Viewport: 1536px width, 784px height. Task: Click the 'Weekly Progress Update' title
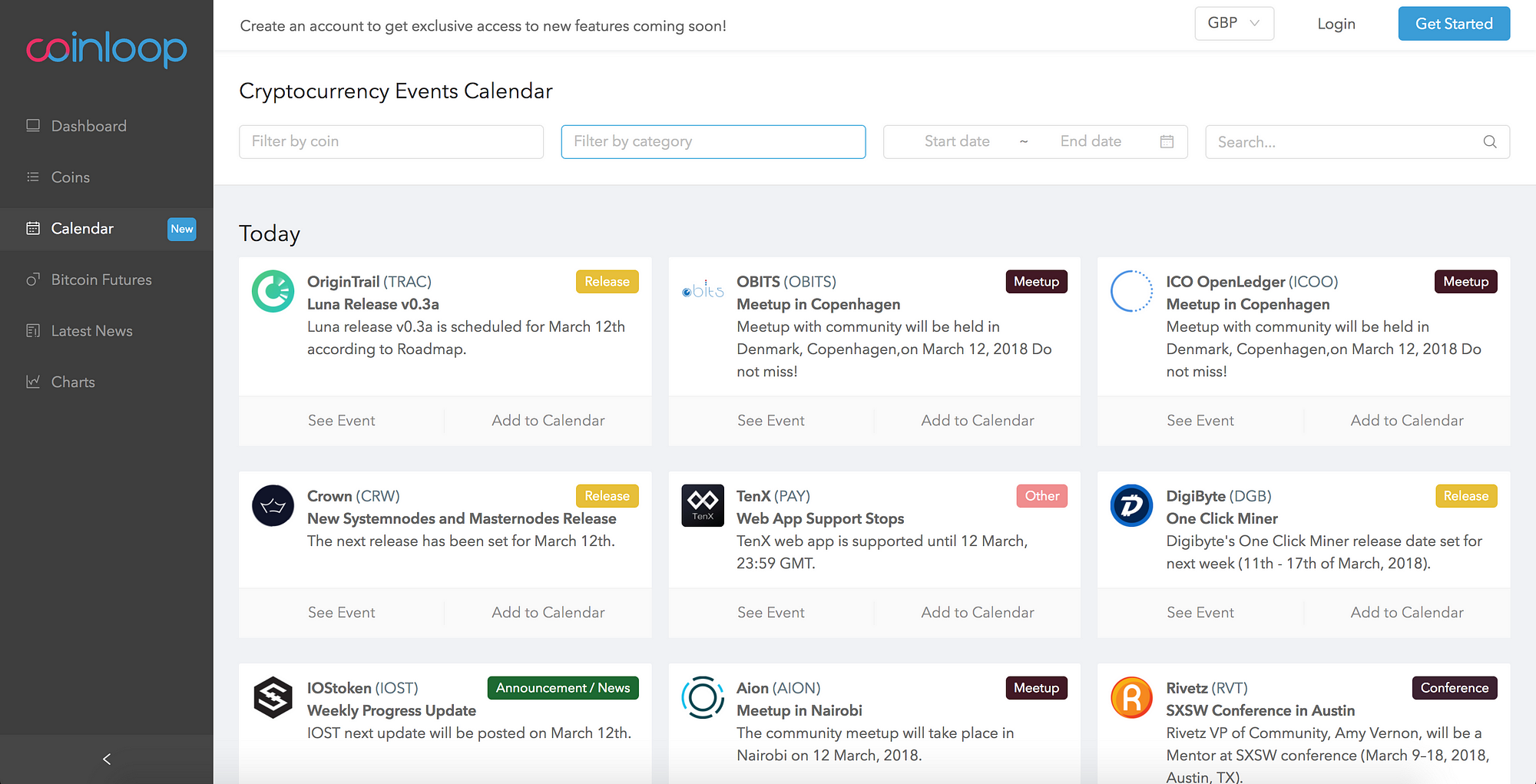tap(392, 710)
